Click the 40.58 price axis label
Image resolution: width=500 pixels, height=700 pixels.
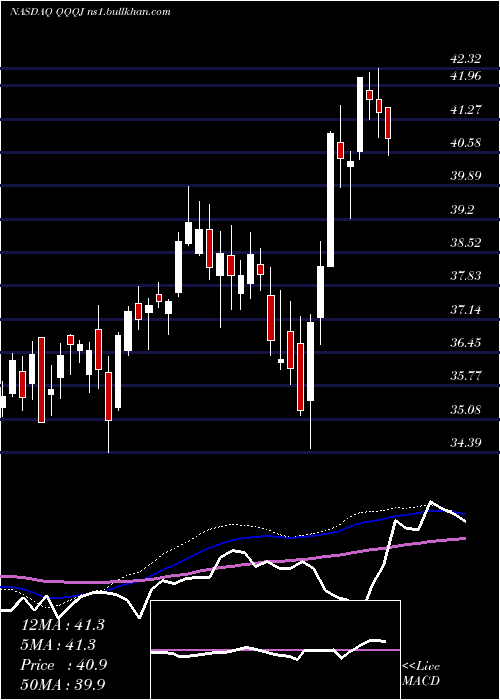tap(466, 143)
